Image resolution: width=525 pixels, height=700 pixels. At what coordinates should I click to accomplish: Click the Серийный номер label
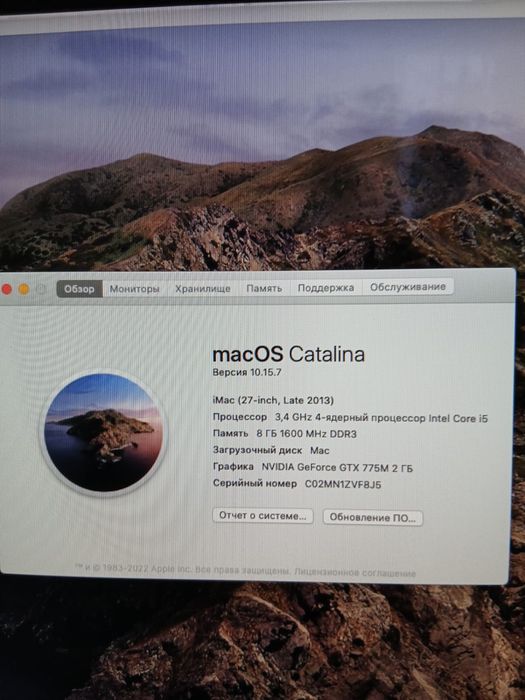tap(255, 483)
